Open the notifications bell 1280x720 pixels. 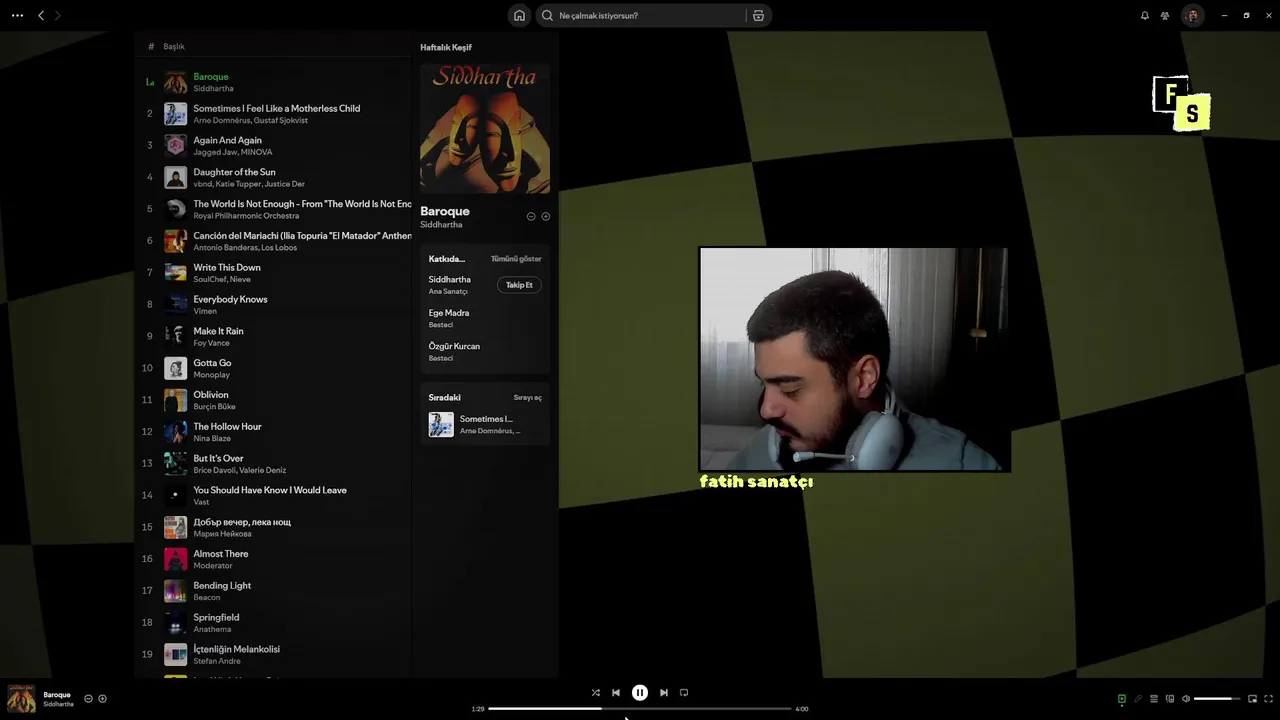1145,15
